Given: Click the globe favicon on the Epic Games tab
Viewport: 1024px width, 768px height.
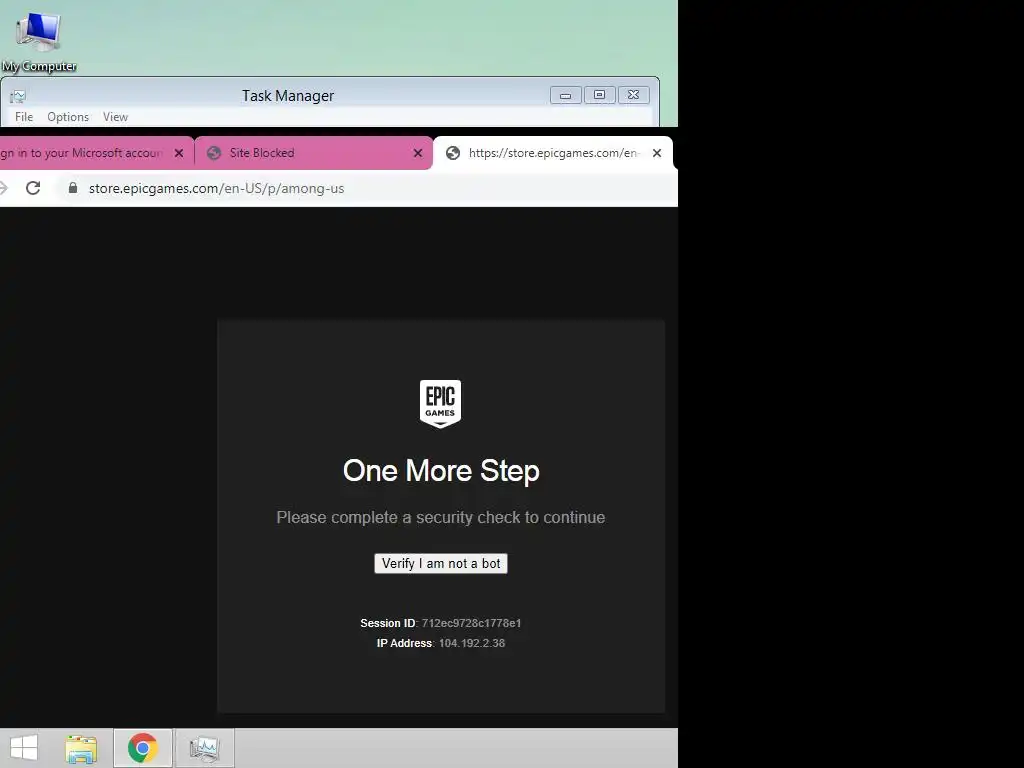Looking at the screenshot, I should pos(453,153).
